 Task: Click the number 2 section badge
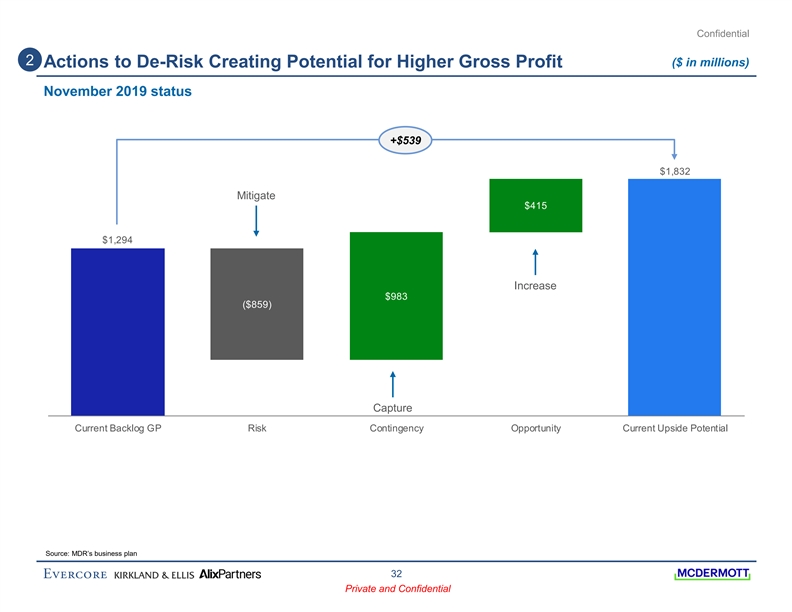(x=30, y=62)
